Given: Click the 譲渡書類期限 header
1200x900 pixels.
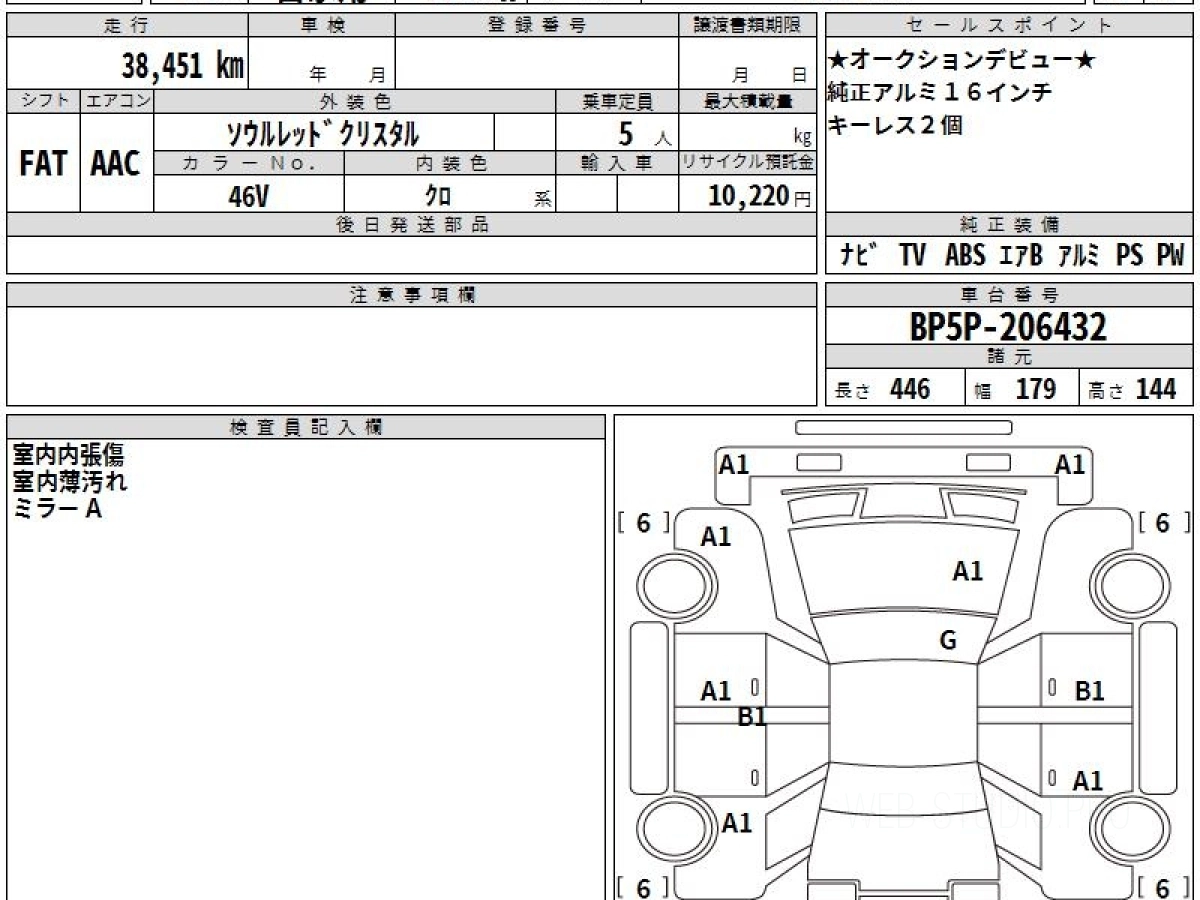Looking at the screenshot, I should [x=748, y=26].
